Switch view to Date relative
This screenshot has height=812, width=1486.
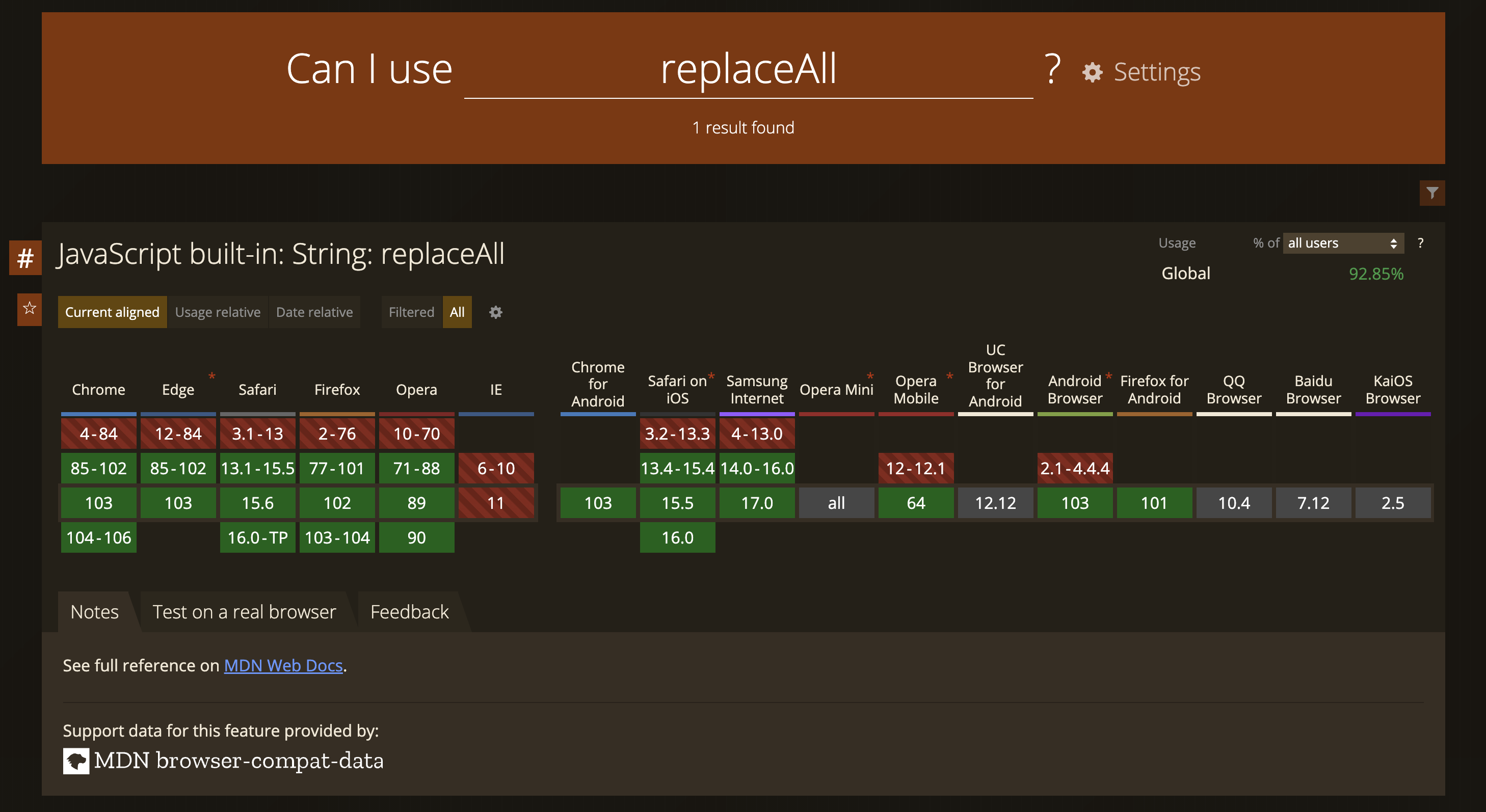click(314, 313)
